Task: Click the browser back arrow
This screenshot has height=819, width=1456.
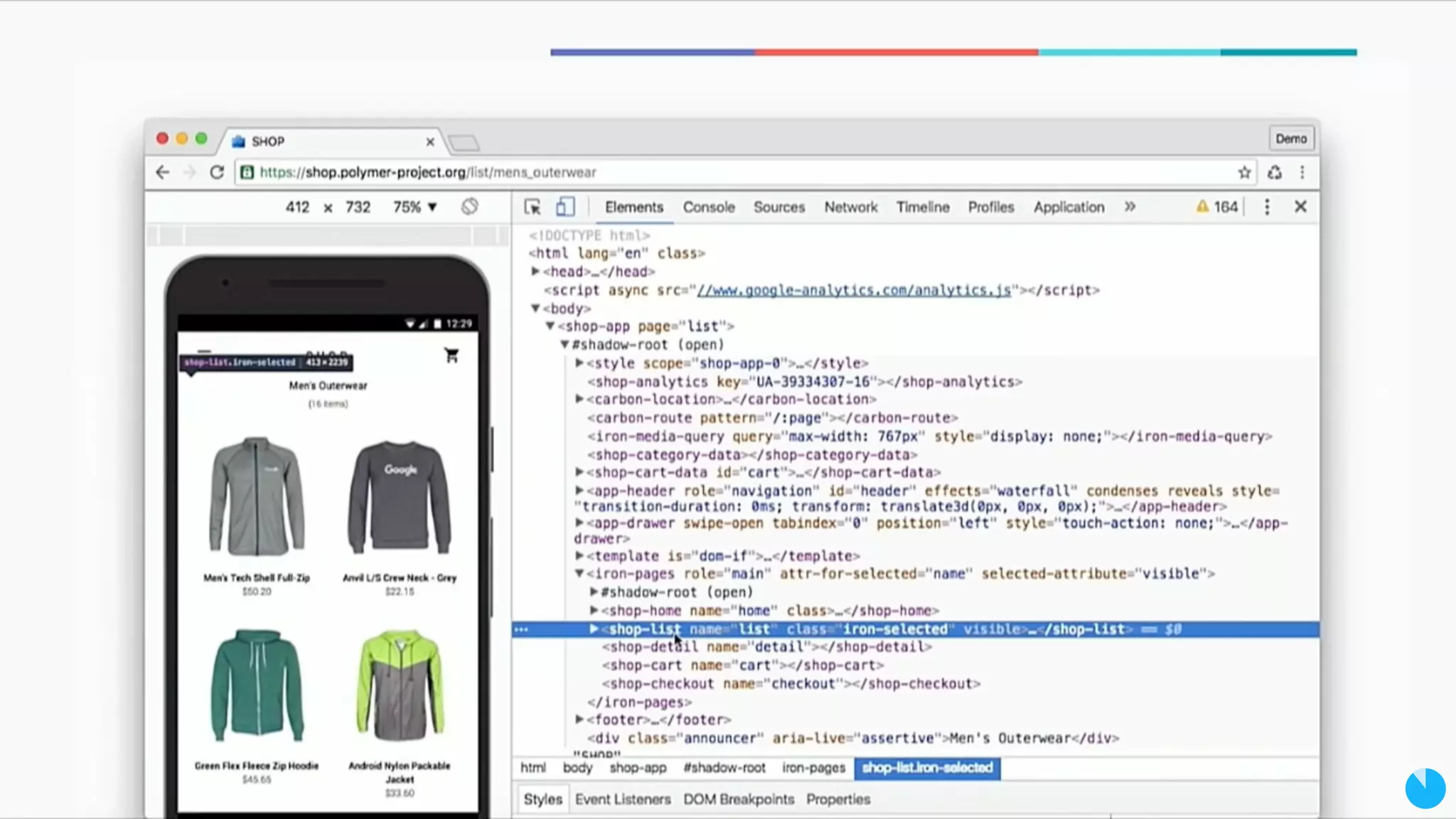Action: 163,173
